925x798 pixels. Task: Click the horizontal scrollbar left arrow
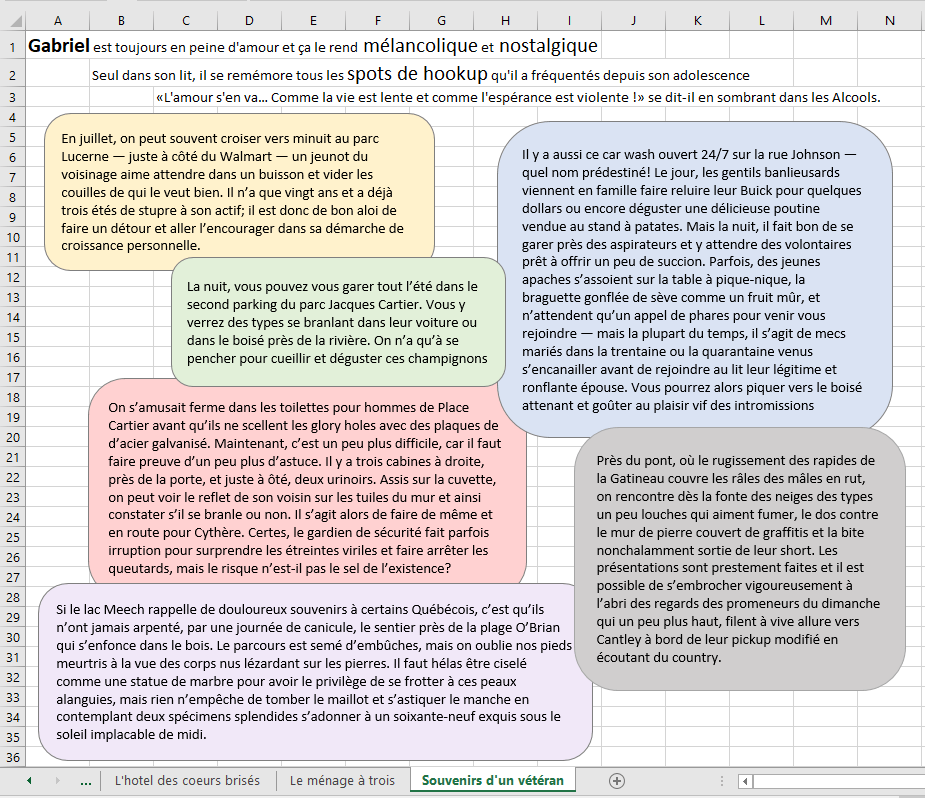pos(746,781)
